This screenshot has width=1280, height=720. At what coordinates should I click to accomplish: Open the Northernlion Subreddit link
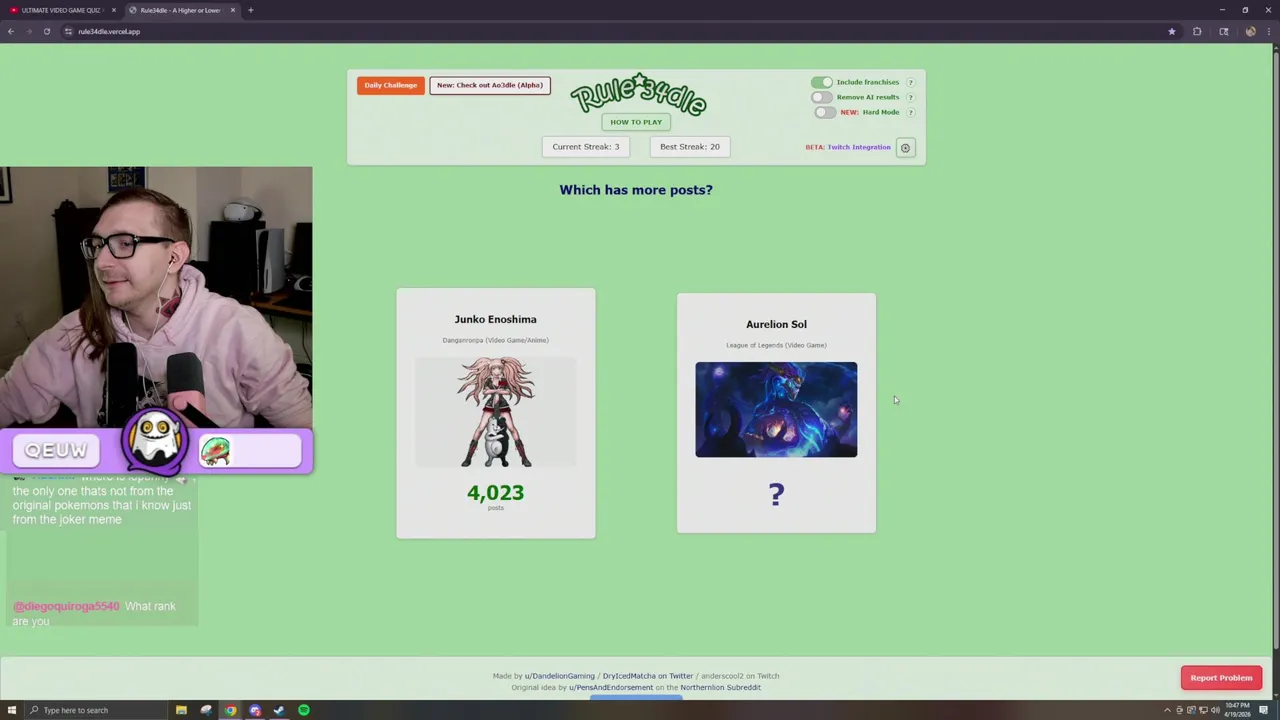tap(721, 688)
